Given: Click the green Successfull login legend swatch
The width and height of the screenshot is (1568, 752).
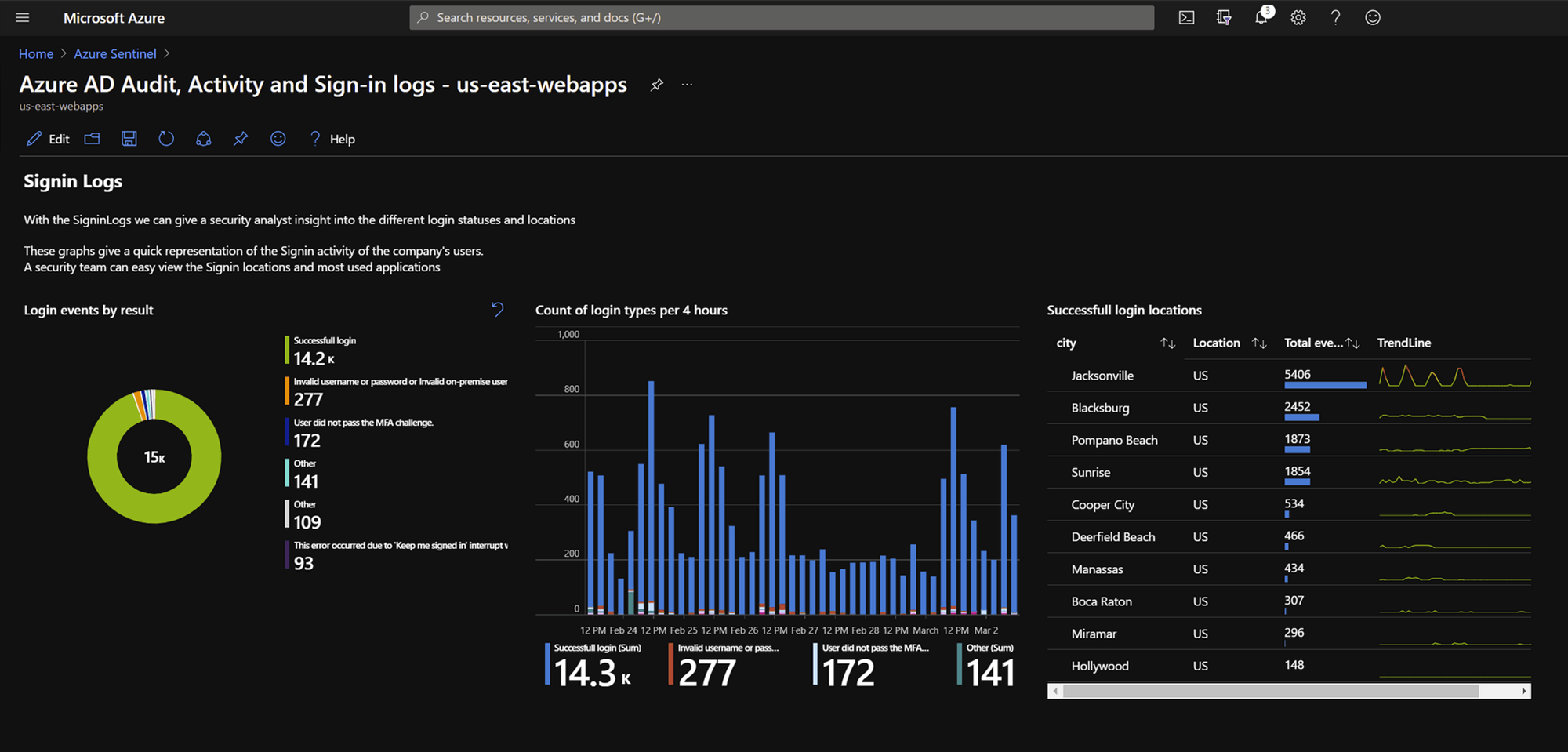Looking at the screenshot, I should (x=287, y=351).
